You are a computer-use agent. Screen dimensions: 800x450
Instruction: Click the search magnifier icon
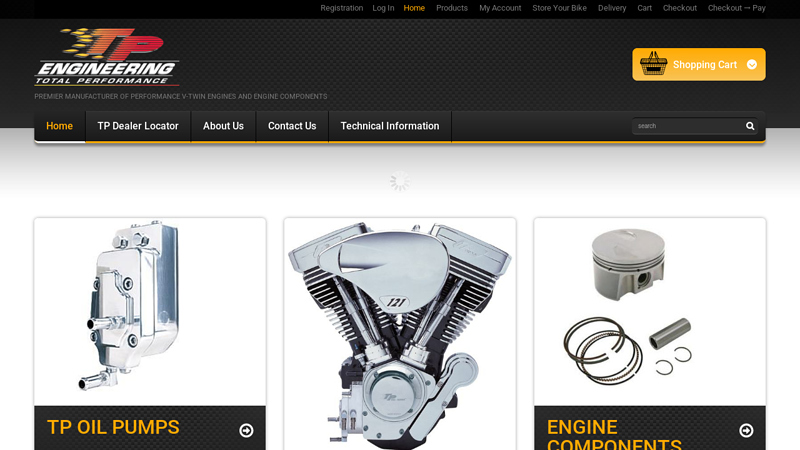[750, 126]
